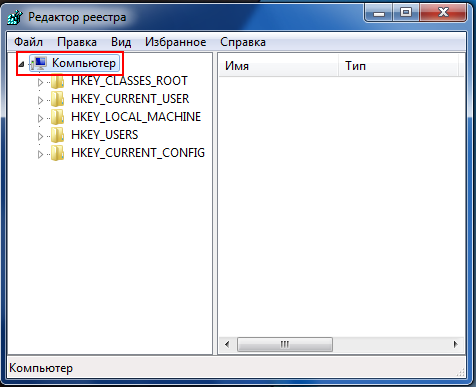476x387 pixels.
Task: Click the HKEY_USERS folder icon
Action: coord(58,135)
